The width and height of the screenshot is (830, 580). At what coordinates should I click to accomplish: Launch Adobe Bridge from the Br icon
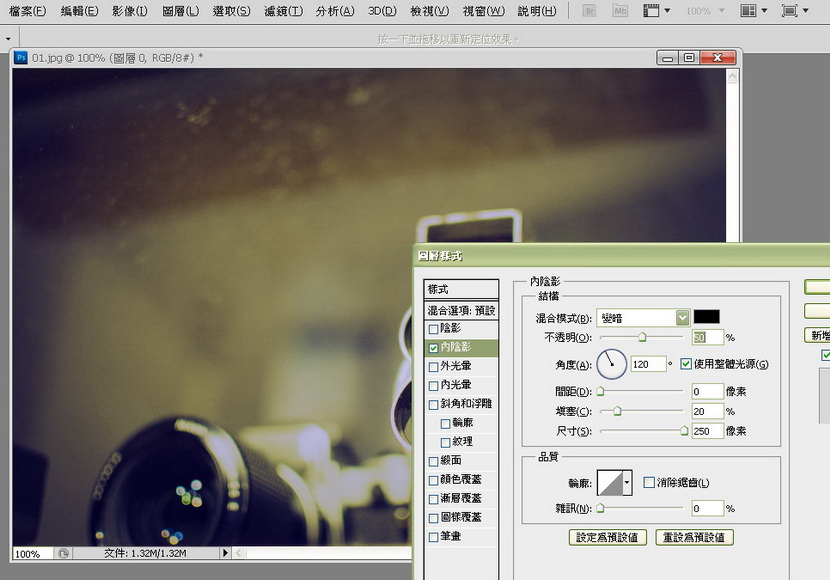[x=591, y=11]
